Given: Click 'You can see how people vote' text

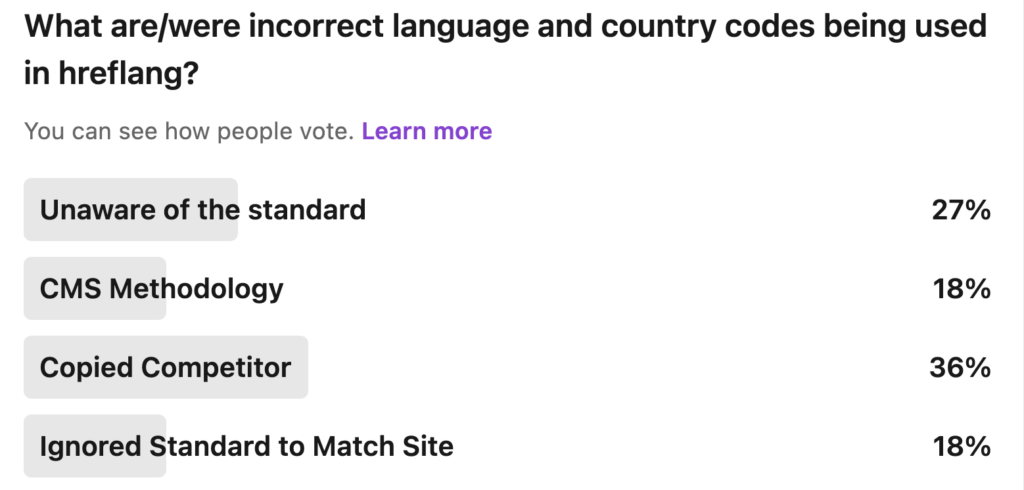Looking at the screenshot, I should click(189, 131).
